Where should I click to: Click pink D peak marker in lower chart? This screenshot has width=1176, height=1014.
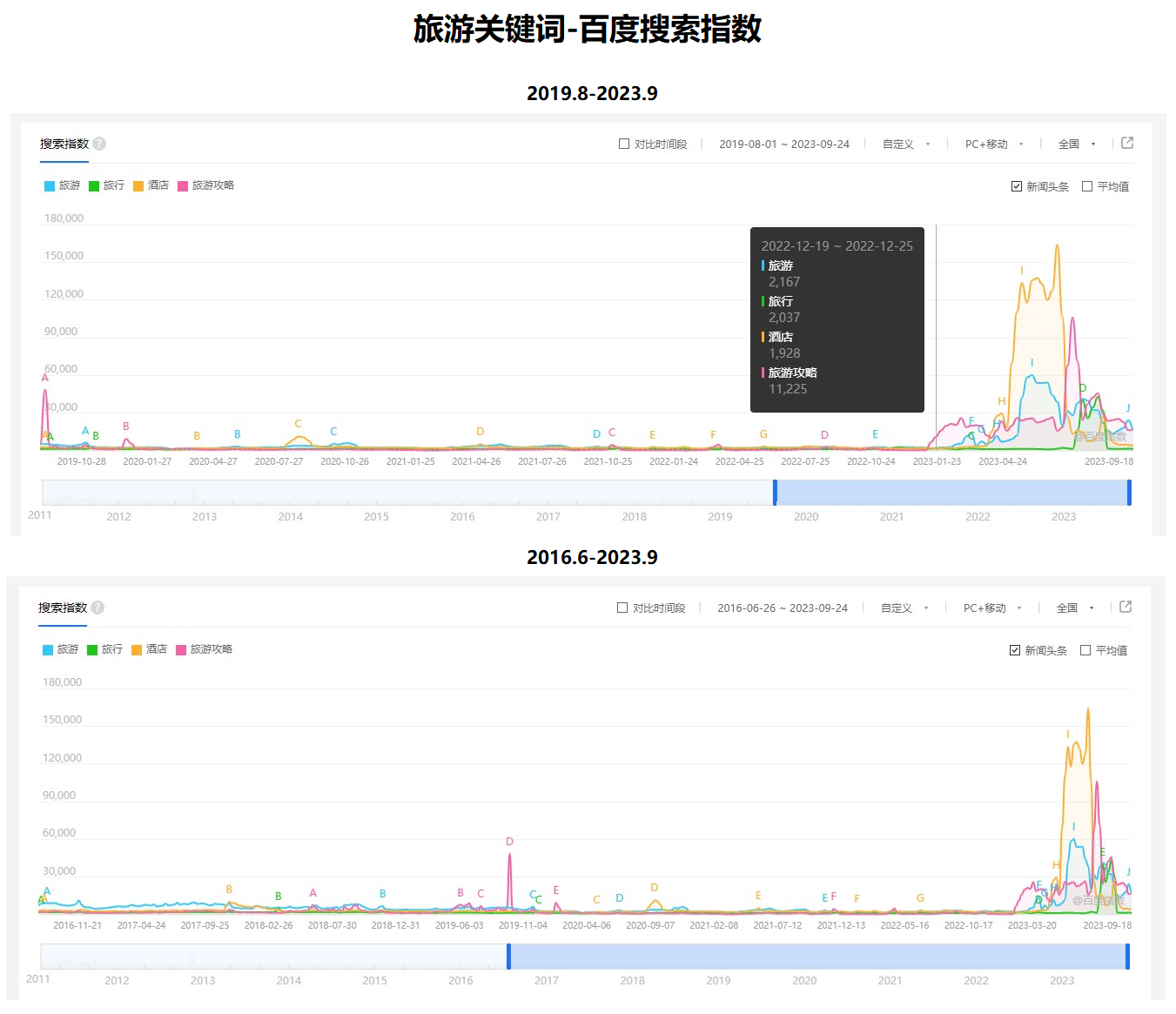click(x=509, y=842)
